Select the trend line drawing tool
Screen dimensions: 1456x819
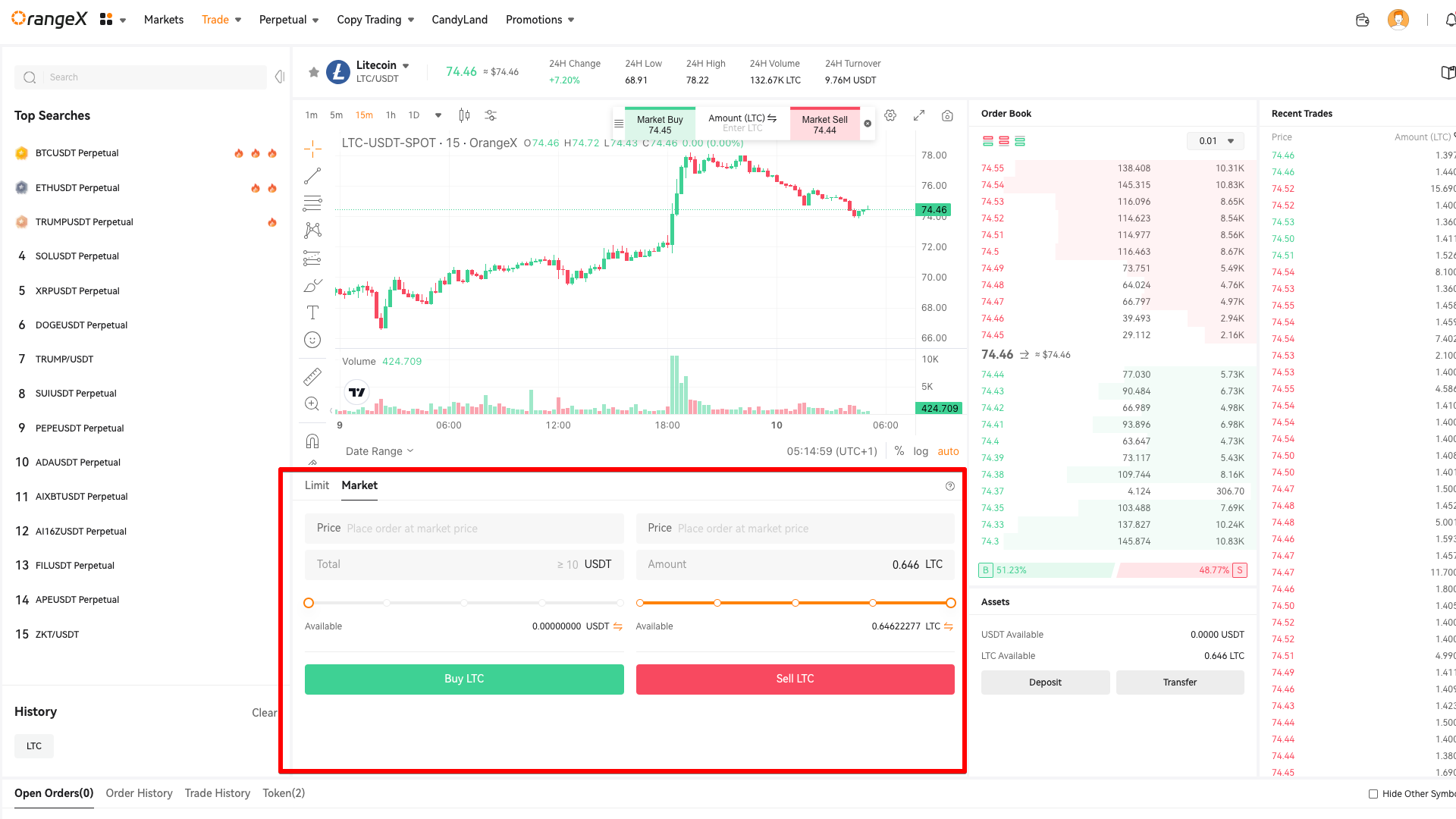[312, 176]
